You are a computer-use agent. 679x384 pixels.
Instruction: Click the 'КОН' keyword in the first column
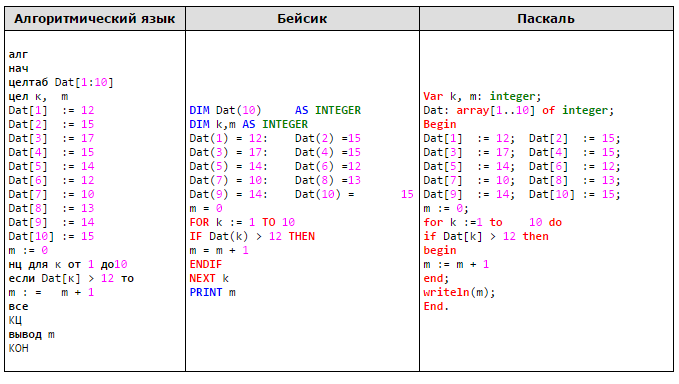coord(19,348)
